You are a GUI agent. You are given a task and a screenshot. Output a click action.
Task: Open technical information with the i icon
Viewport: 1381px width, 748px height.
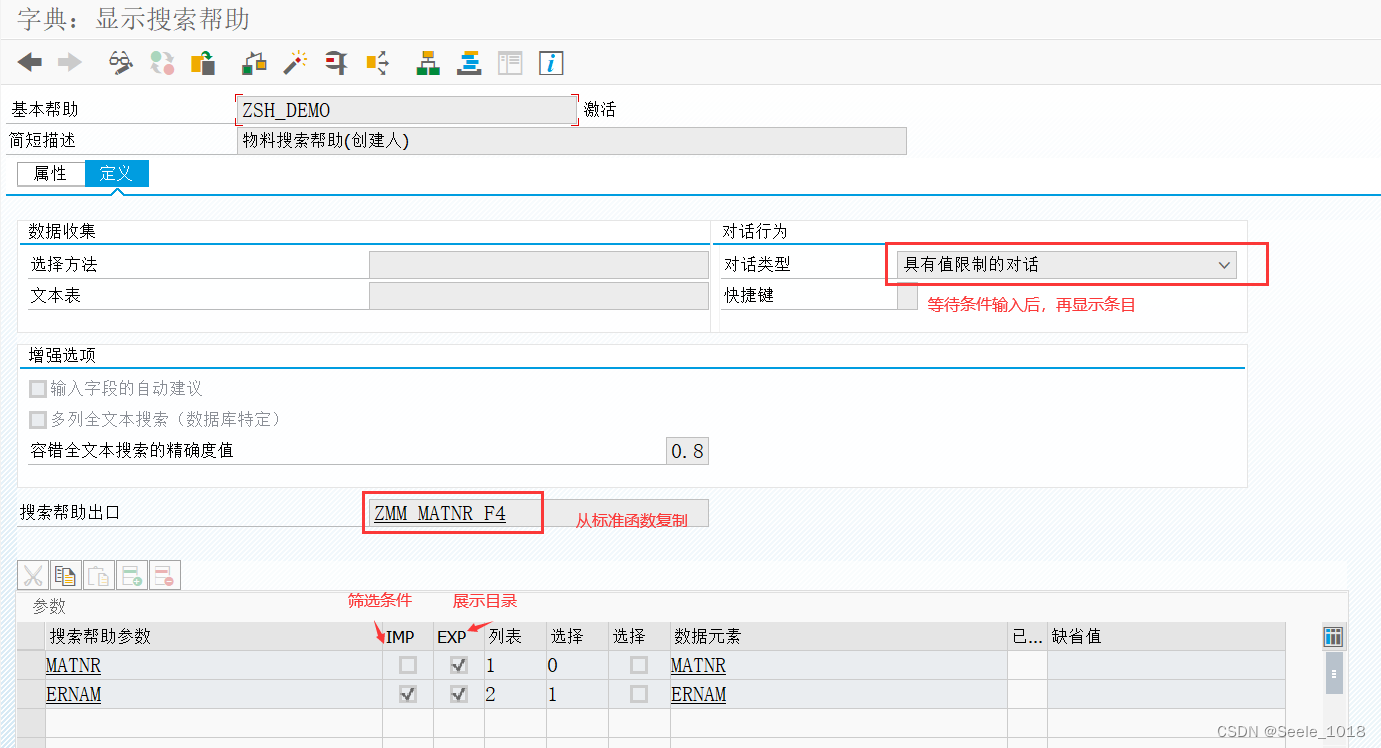click(551, 62)
